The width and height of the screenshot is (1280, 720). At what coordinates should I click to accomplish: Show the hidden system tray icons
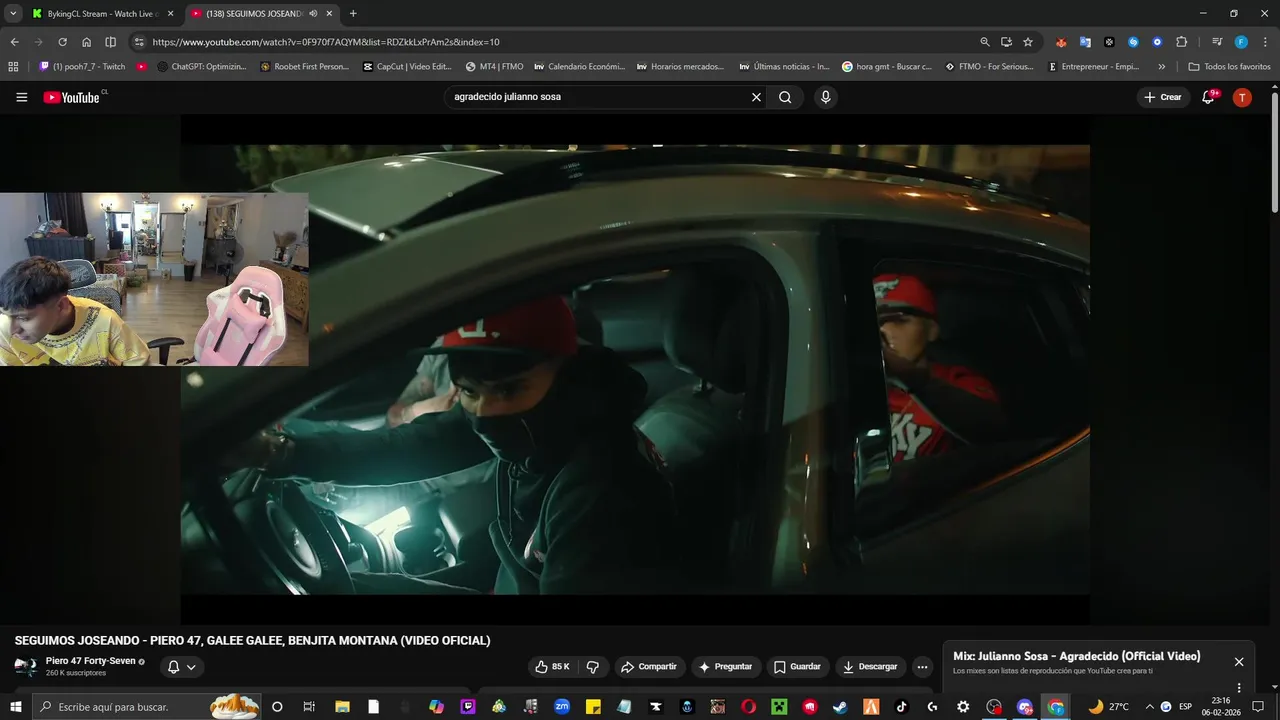click(1149, 706)
